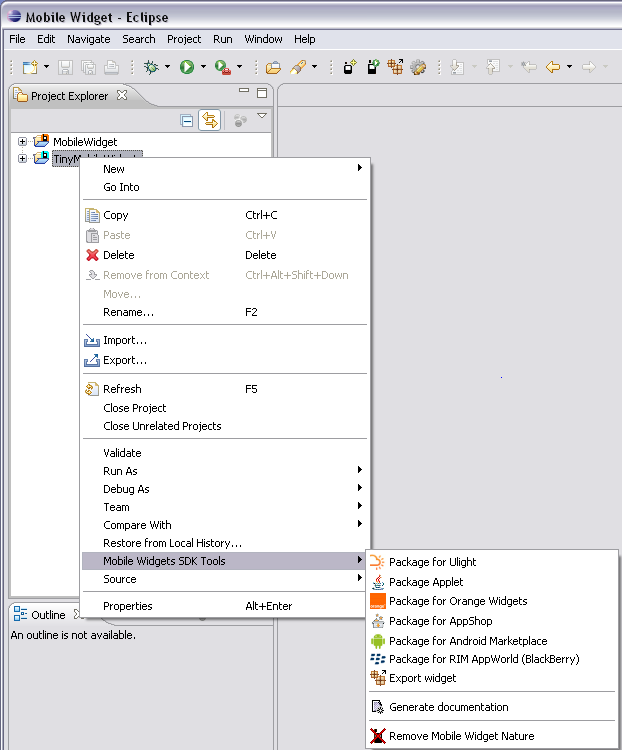Click the widget grid toolbar icon
Viewport: 622px width, 750px height.
(x=395, y=67)
